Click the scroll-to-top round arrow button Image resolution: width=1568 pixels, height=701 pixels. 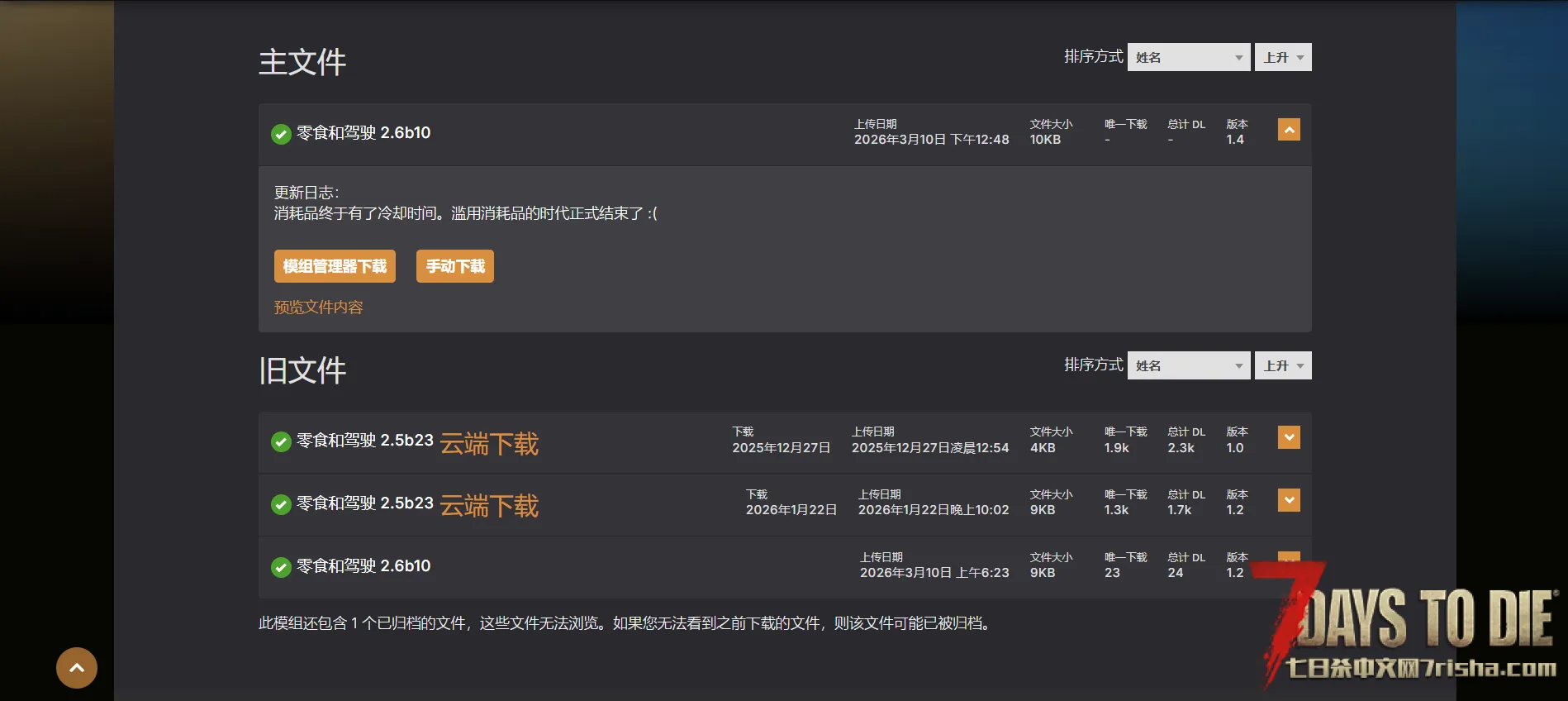click(x=77, y=668)
